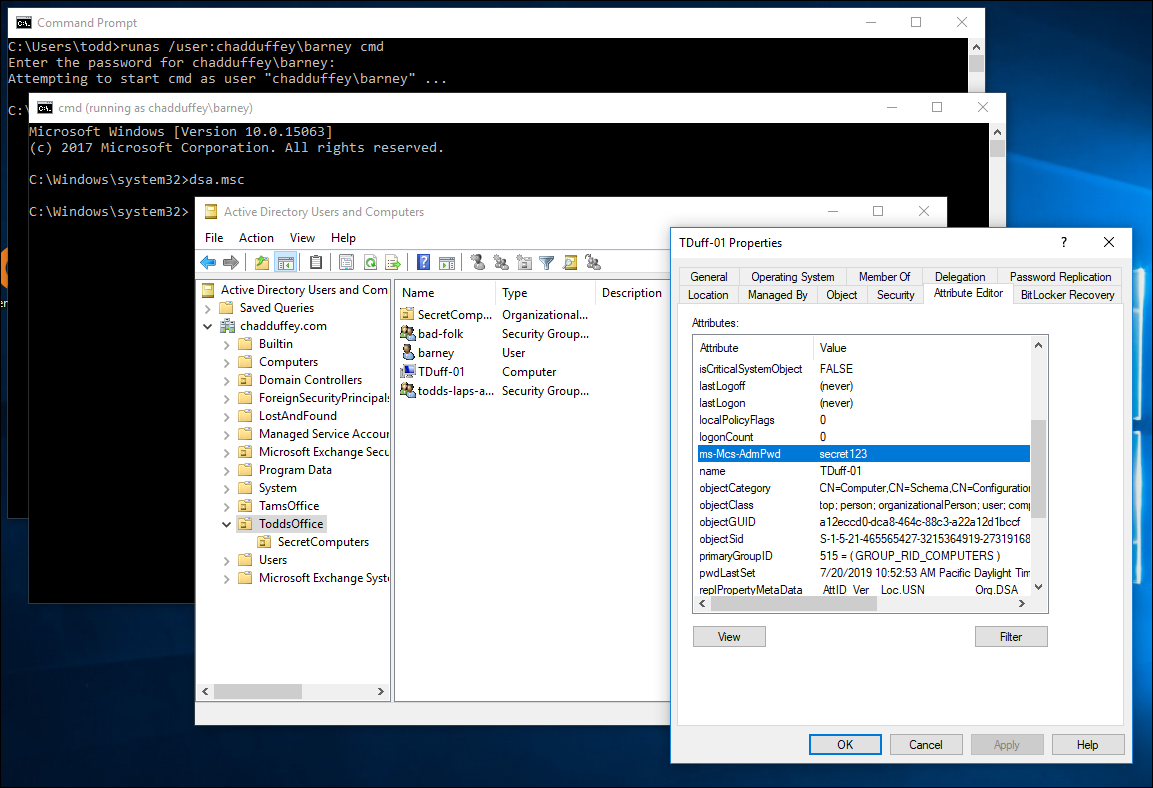Select the pwdLastSet attribute row
Viewport: 1153px width, 788px height.
tap(863, 573)
